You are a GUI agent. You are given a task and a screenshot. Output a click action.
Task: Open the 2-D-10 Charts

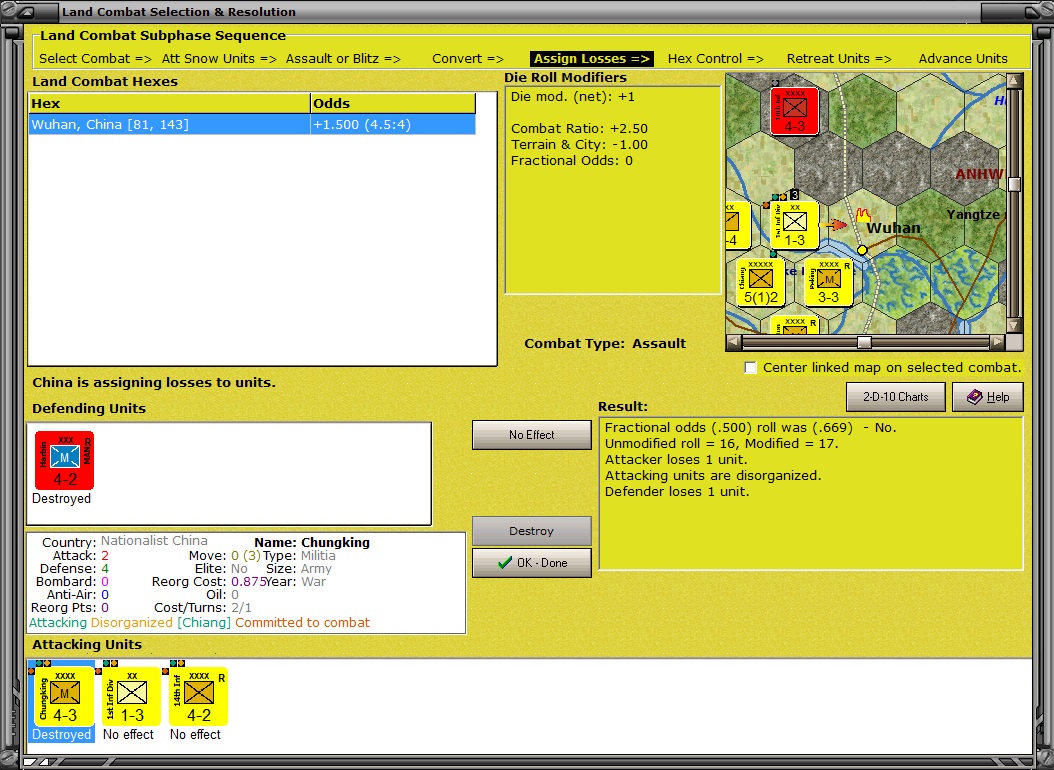tap(895, 397)
